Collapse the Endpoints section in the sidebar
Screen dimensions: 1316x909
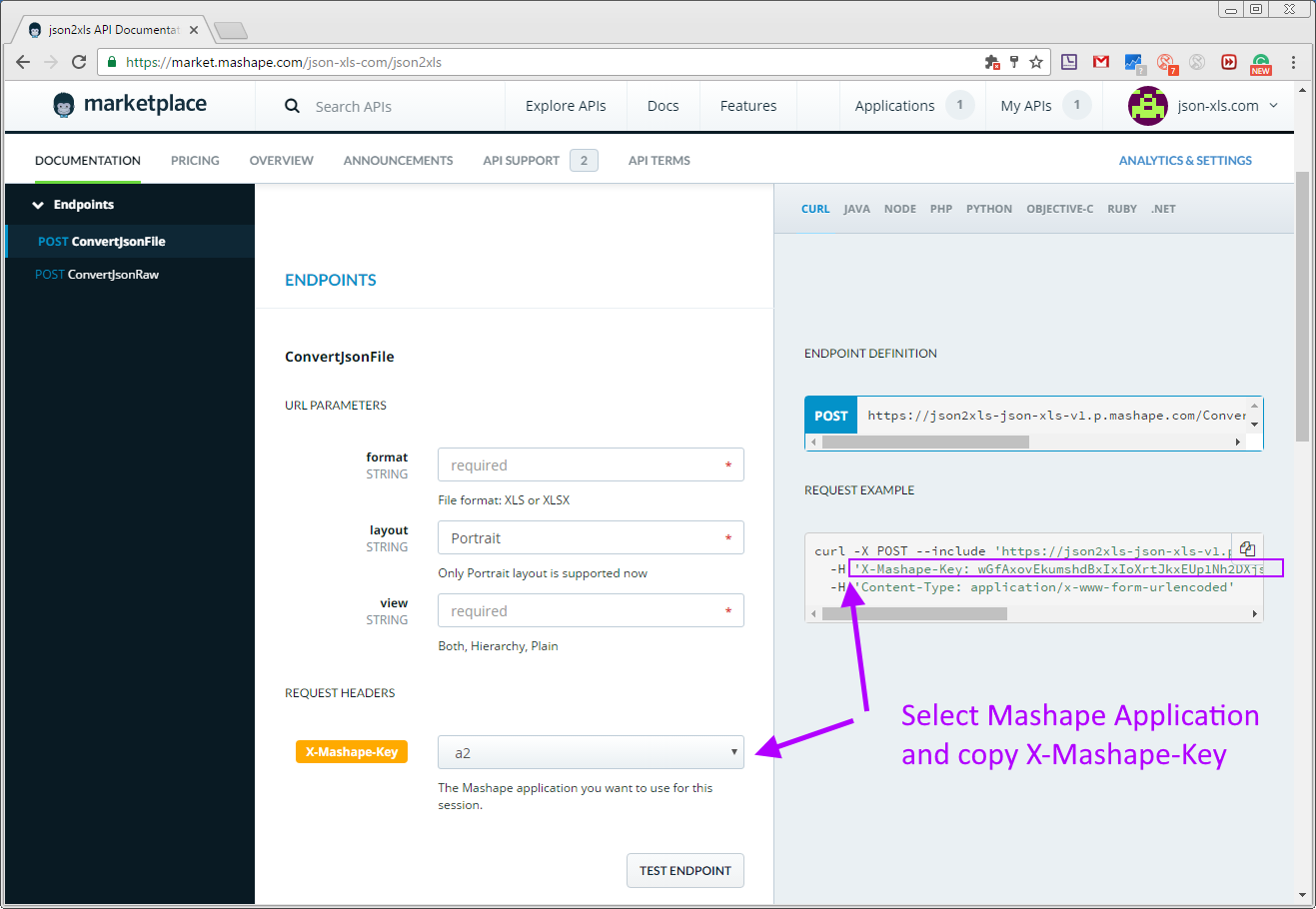point(38,205)
